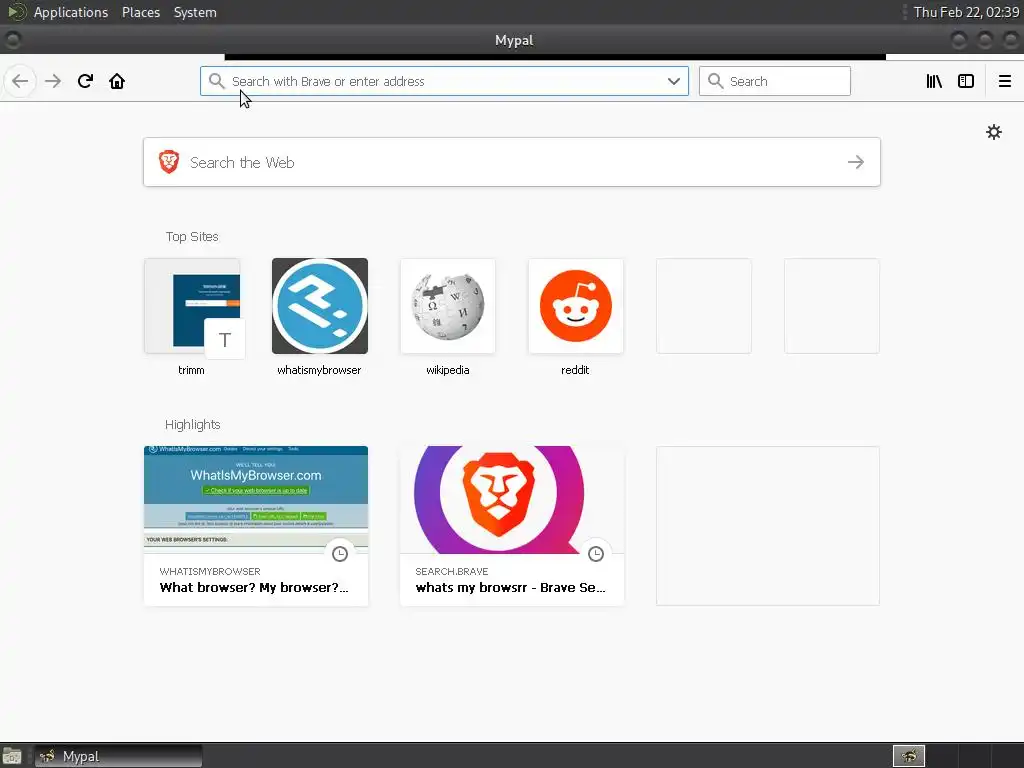Open the Brave Search highlight card
Screen dimensions: 1024x768
pos(512,526)
